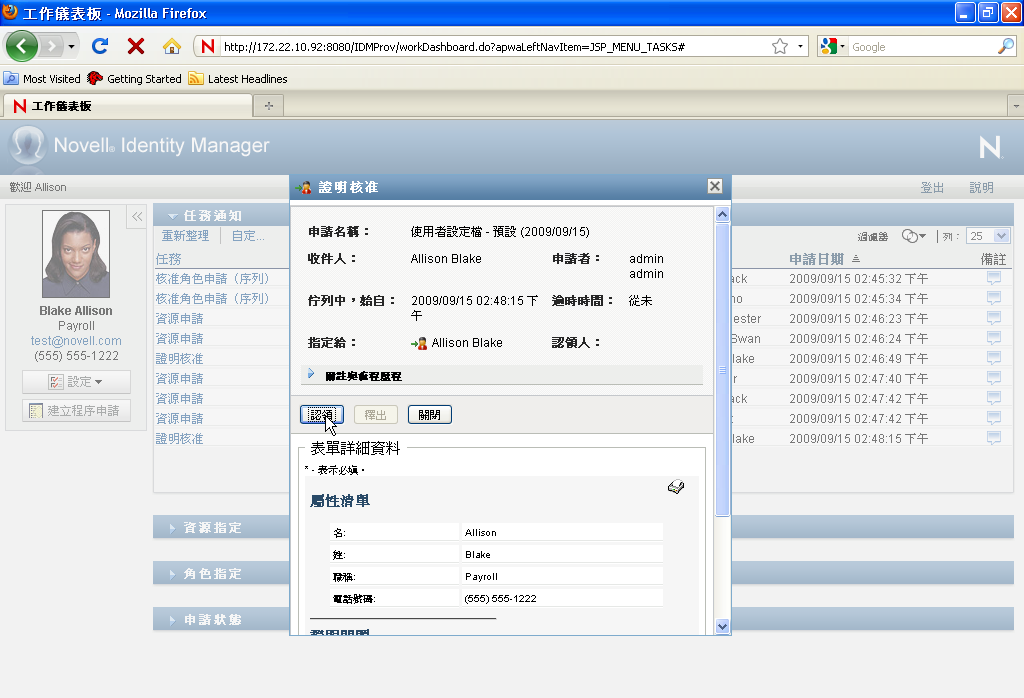The width and height of the screenshot is (1024, 698).
Task: Click the Google search input field
Action: 922,47
